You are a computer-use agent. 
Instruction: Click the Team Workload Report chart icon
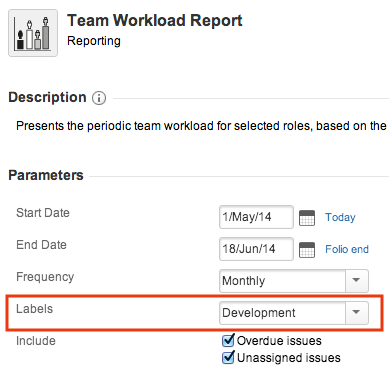[33, 33]
